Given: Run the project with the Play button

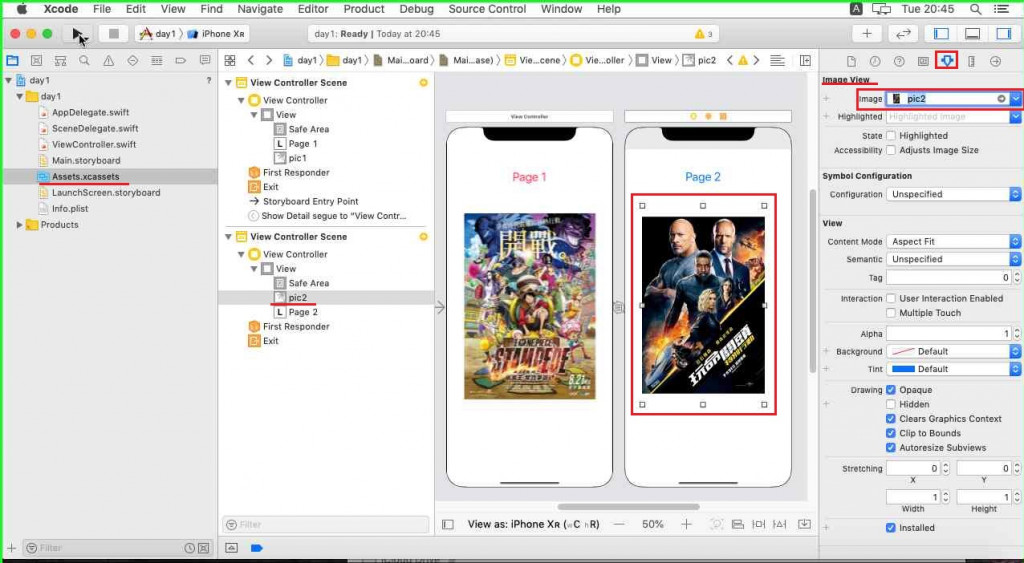Looking at the screenshot, I should coord(78,34).
